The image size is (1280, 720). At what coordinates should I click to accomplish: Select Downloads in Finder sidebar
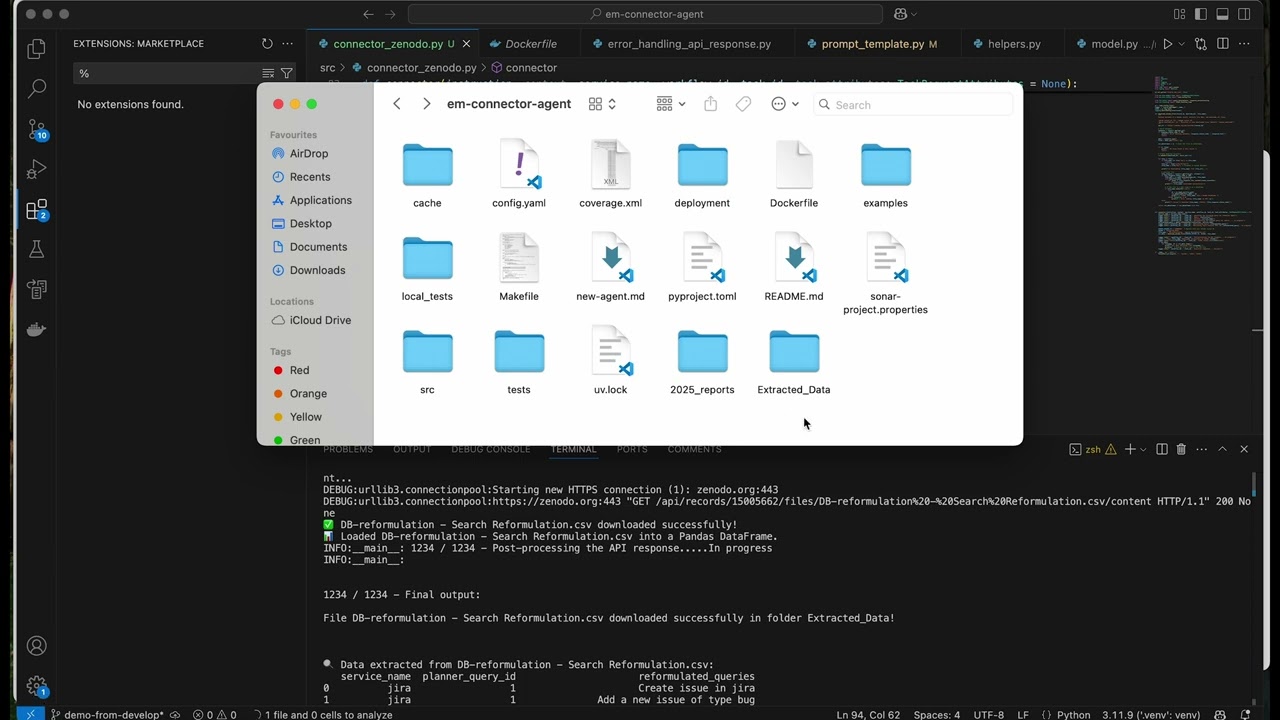(317, 270)
